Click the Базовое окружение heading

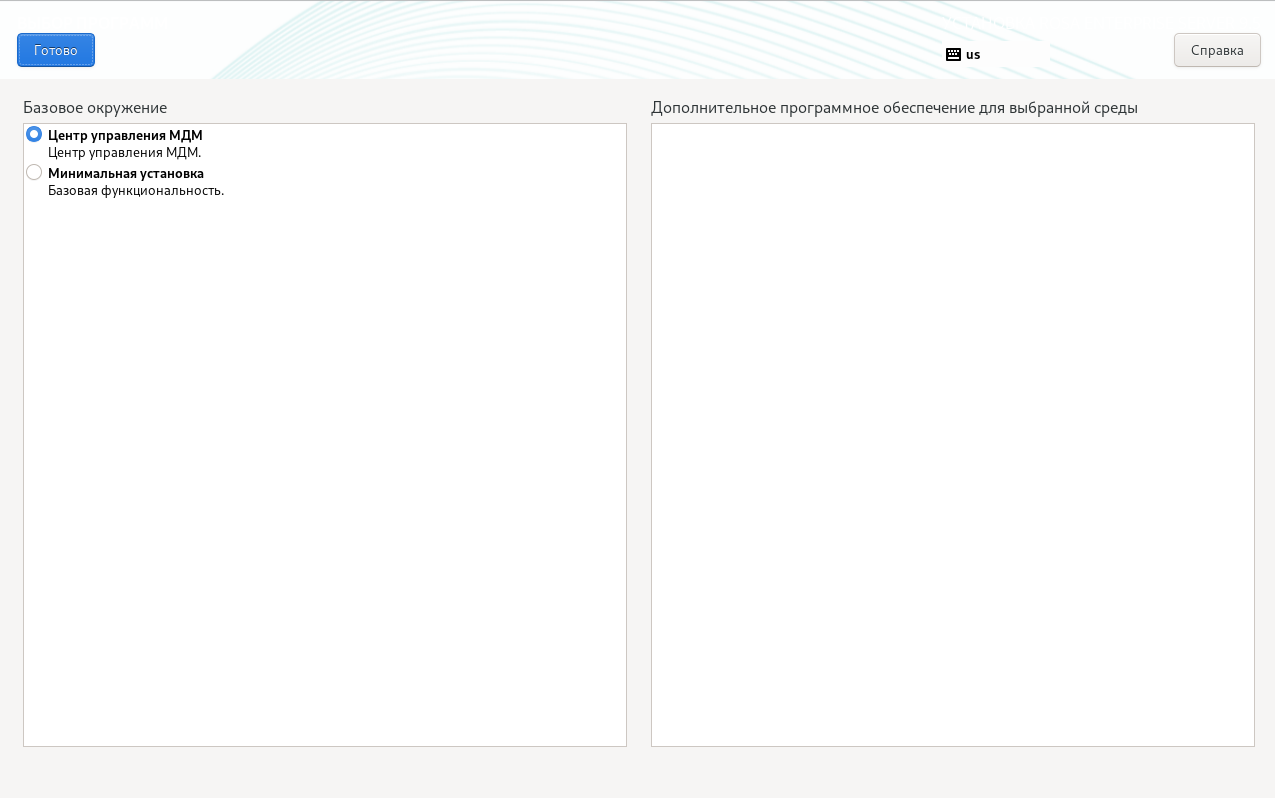95,107
